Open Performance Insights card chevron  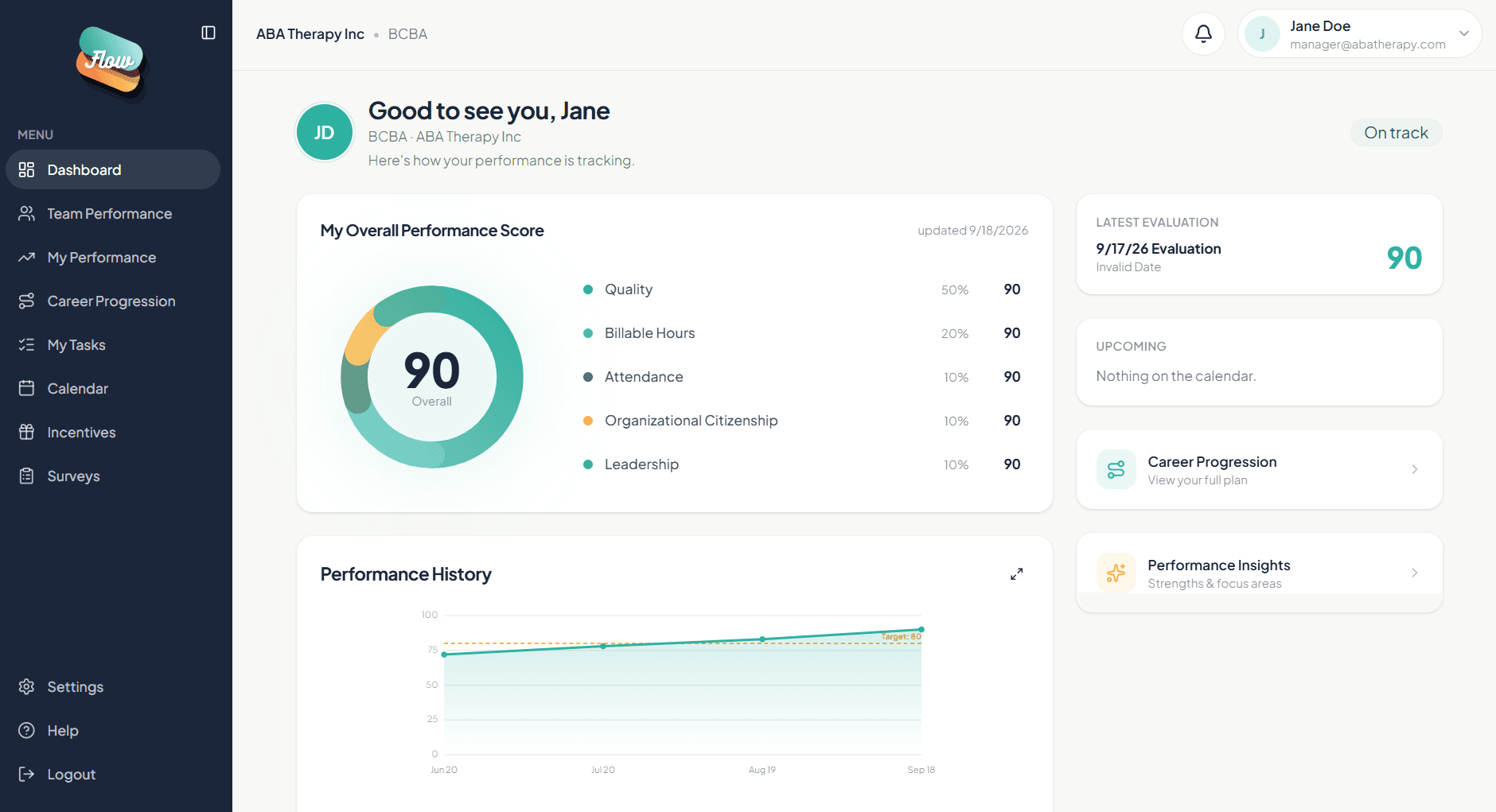[1414, 573]
